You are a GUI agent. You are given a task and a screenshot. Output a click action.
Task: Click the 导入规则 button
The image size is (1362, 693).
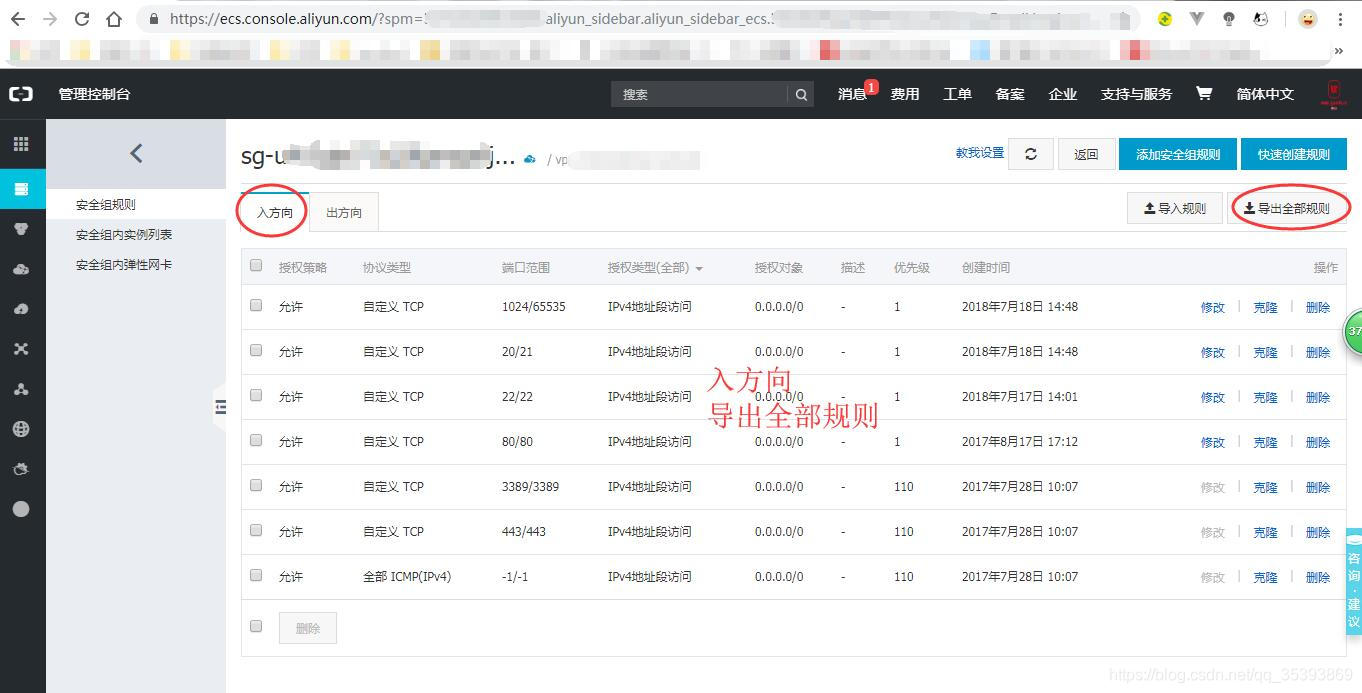tap(1174, 208)
